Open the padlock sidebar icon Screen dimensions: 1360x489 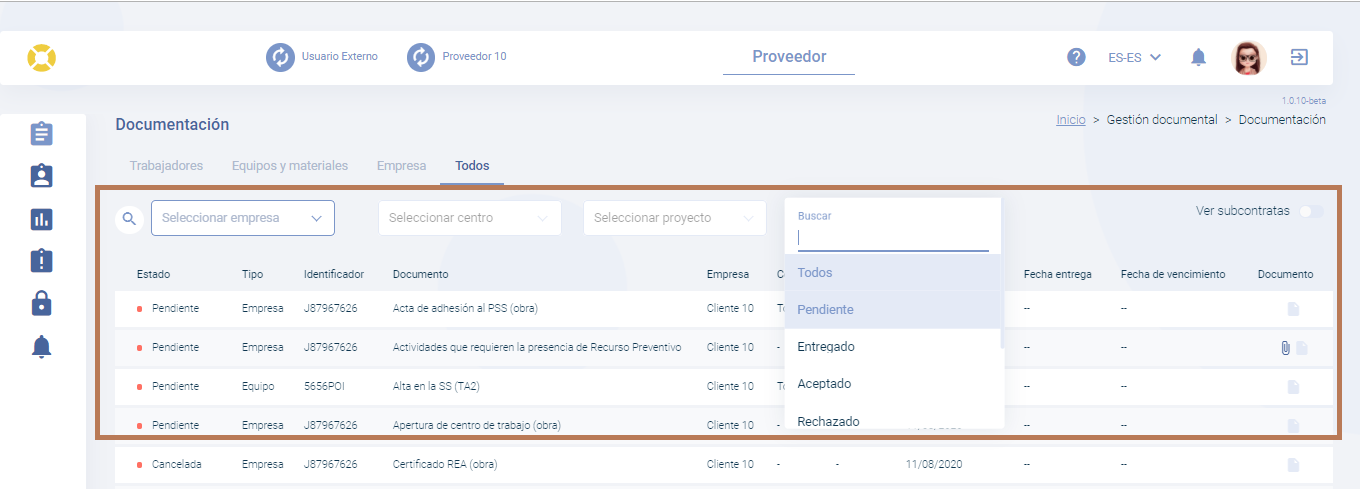pyautogui.click(x=41, y=303)
